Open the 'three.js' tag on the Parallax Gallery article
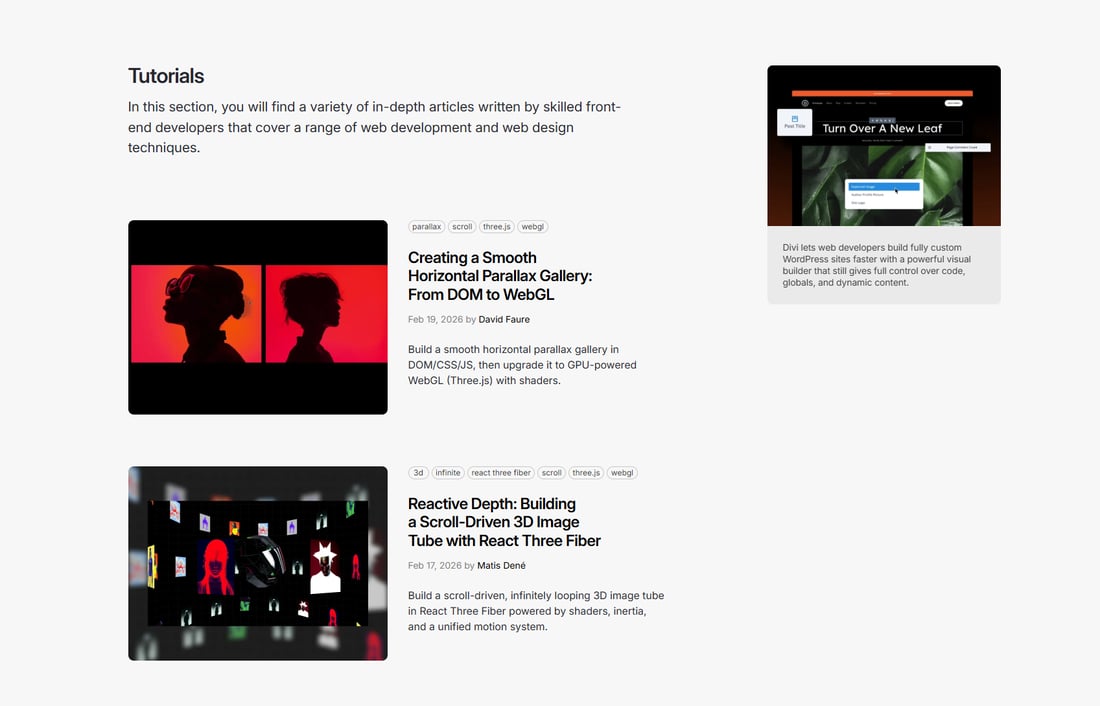1100x706 pixels. pos(497,227)
